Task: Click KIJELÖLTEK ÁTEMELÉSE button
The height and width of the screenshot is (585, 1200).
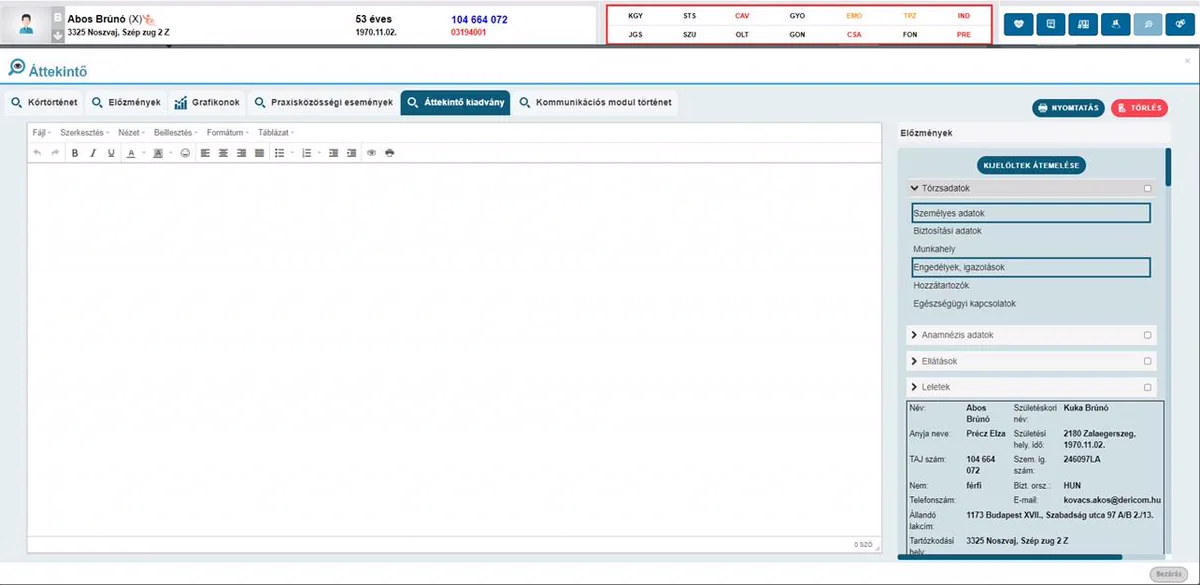Action: [x=1031, y=166]
